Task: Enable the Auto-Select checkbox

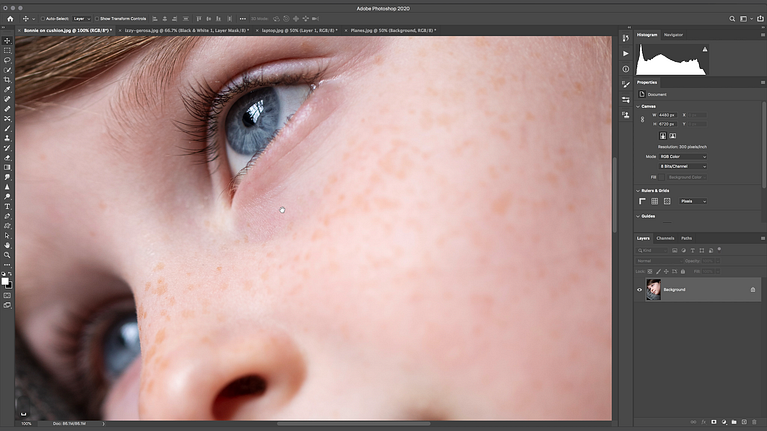Action: [43, 19]
